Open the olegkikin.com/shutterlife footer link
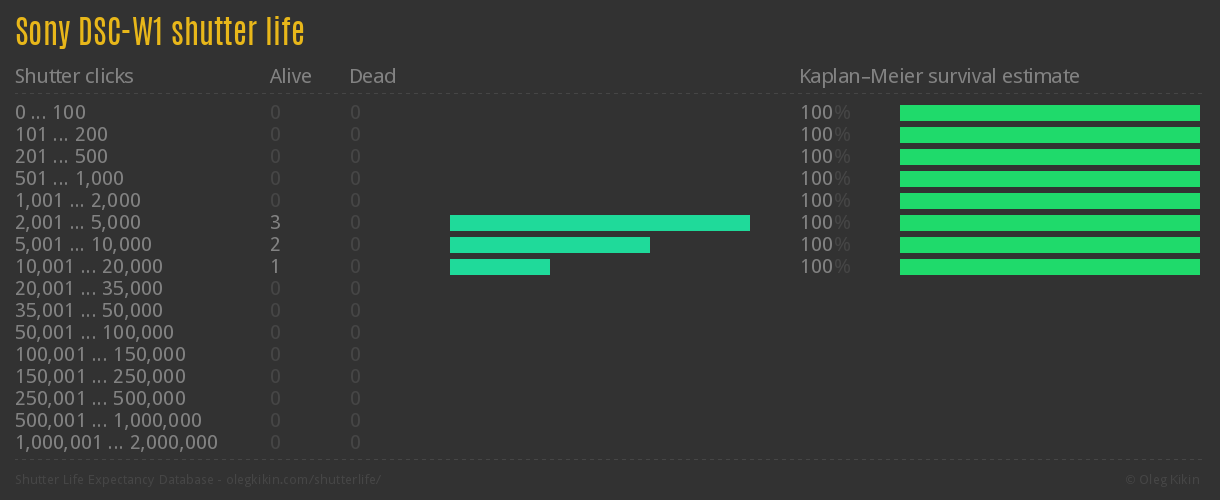 (305, 480)
